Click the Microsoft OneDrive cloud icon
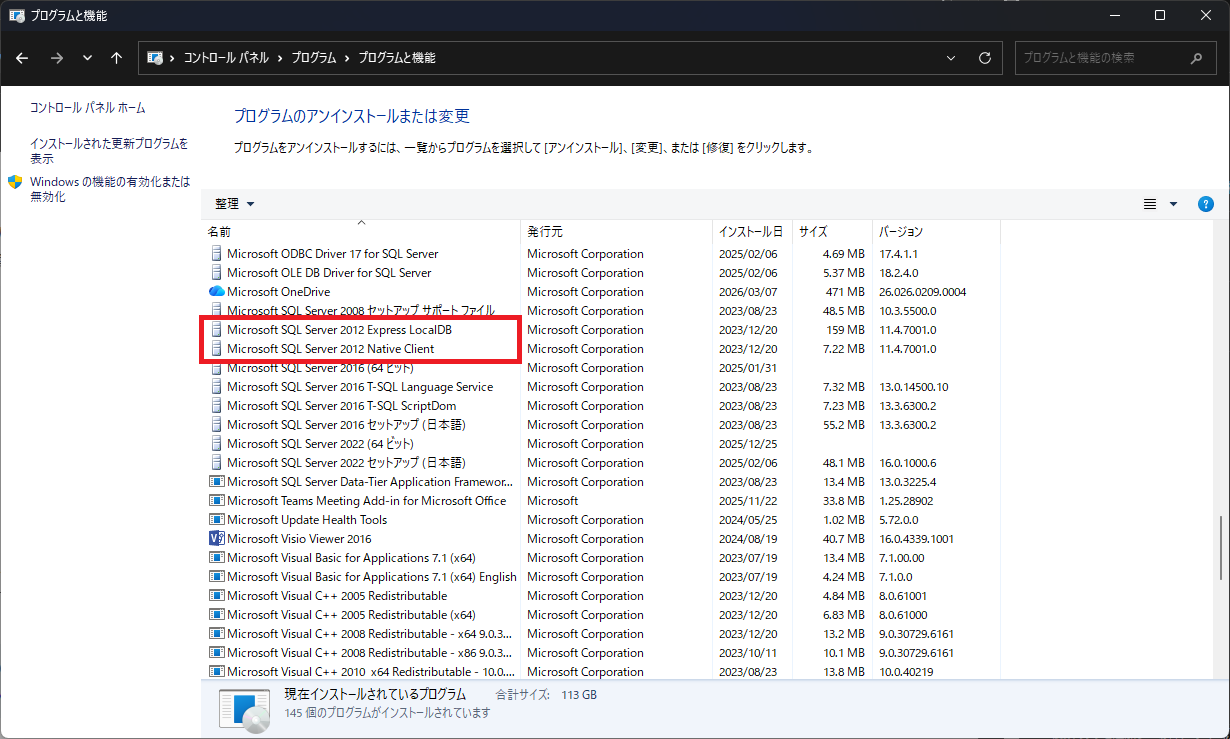This screenshot has width=1230, height=739. click(x=216, y=292)
